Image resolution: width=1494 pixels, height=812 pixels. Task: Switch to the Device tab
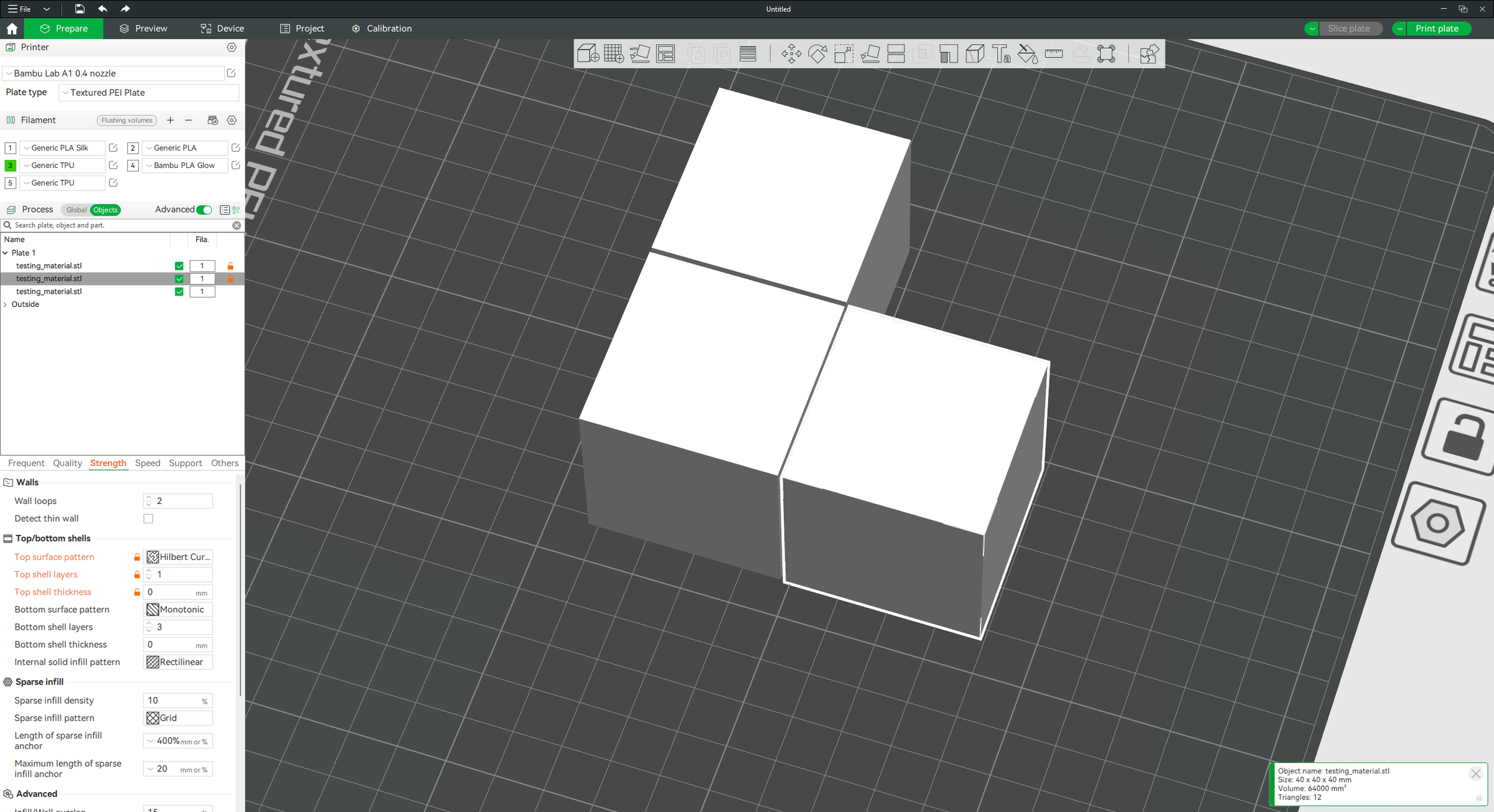pos(222,29)
